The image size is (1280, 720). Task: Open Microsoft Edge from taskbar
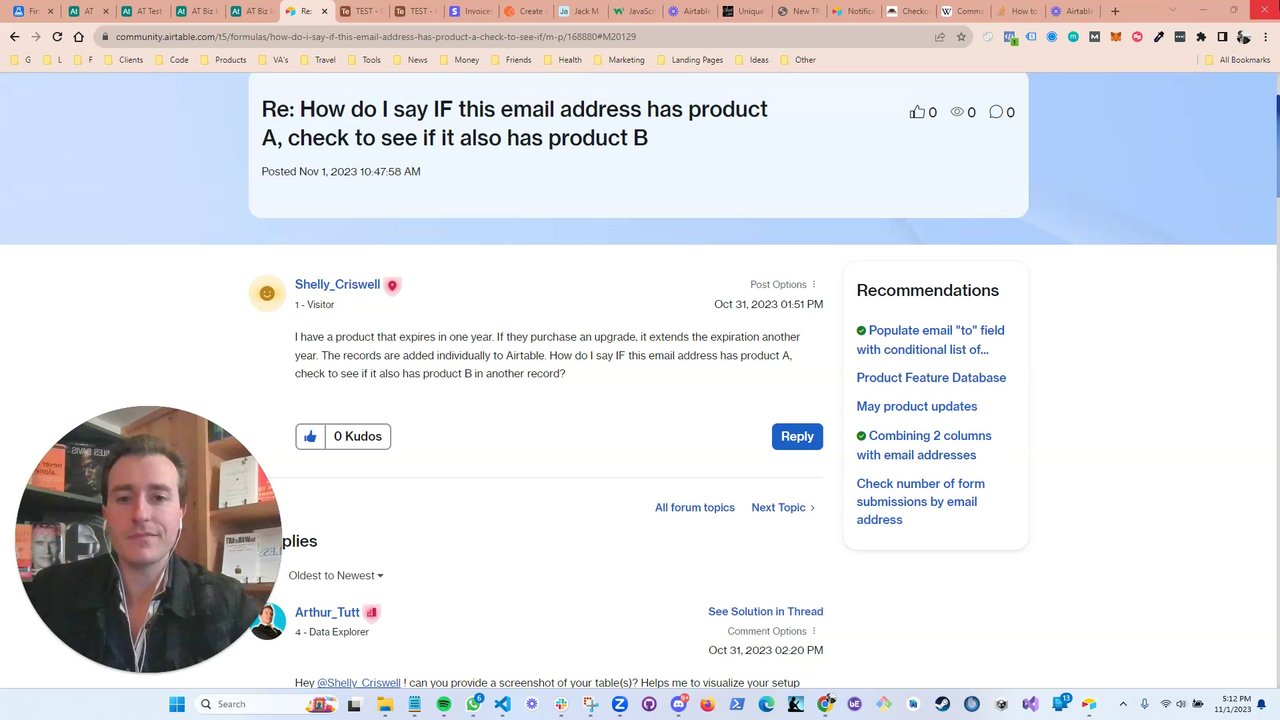(x=766, y=704)
